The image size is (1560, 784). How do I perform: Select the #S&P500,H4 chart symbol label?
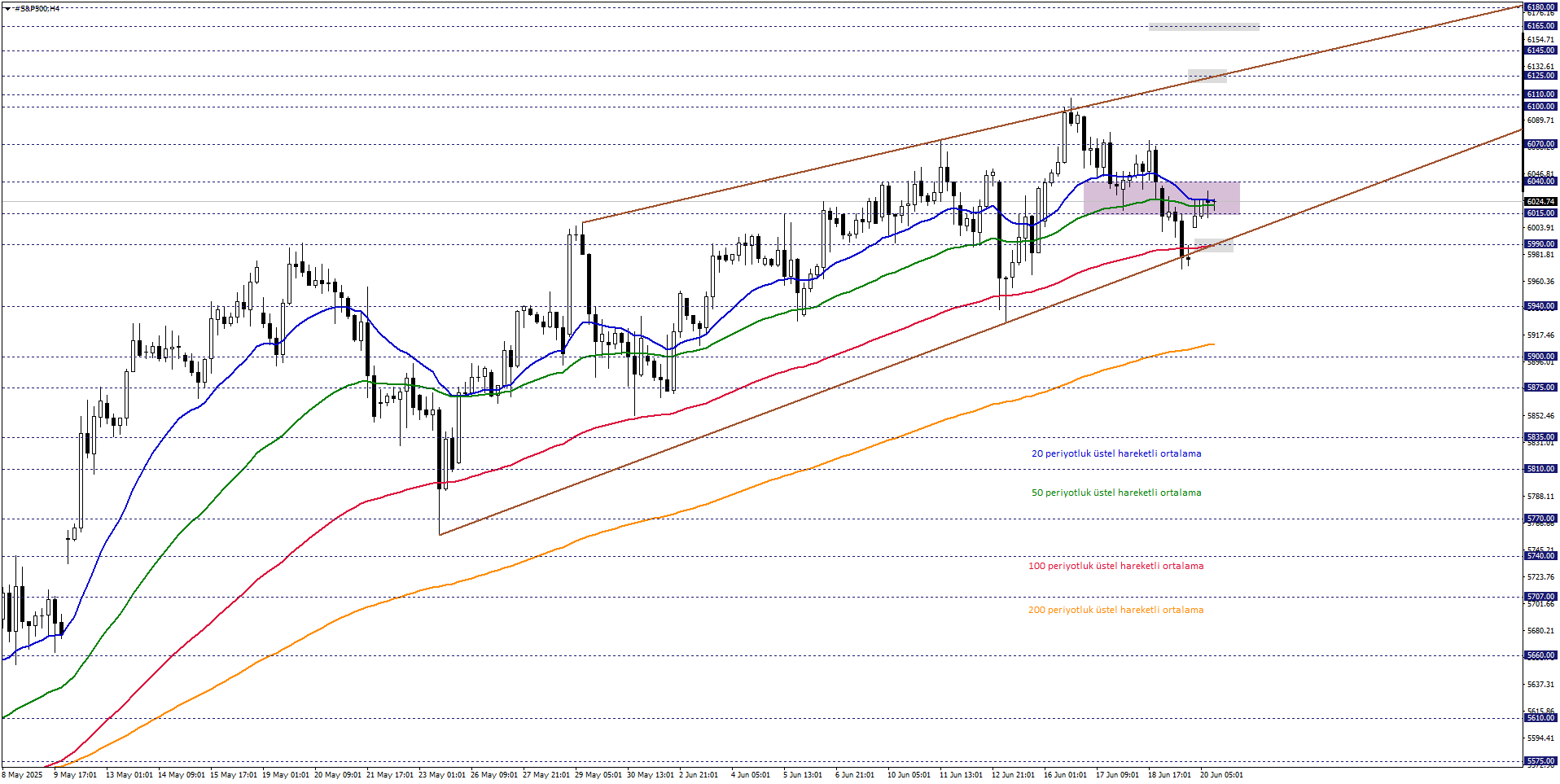[37, 9]
